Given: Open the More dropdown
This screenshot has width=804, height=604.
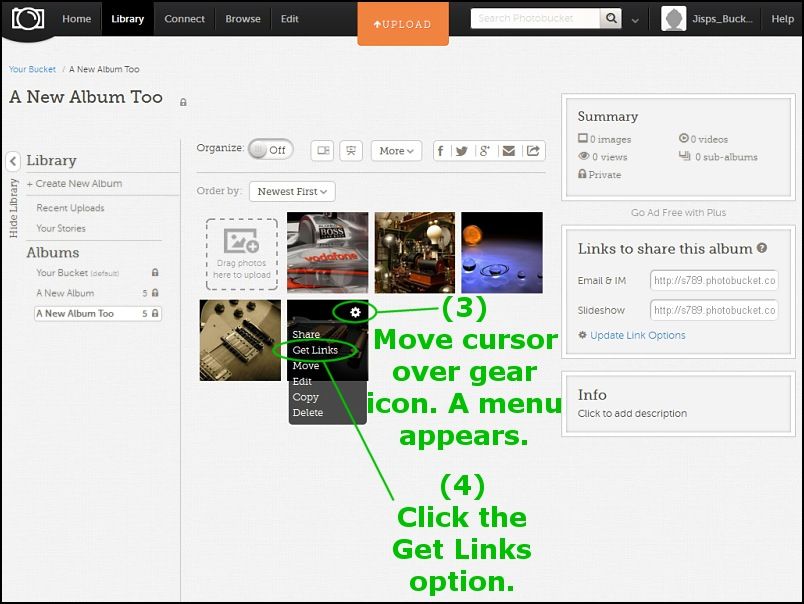Looking at the screenshot, I should click(x=396, y=151).
